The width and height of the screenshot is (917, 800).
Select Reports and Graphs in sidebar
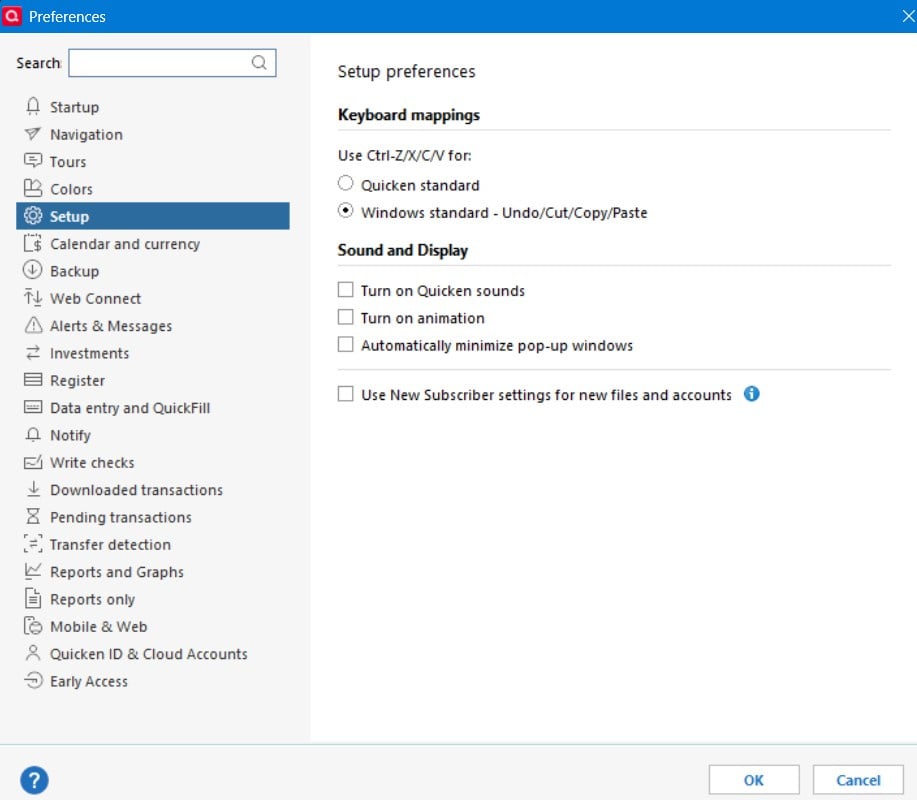(153, 571)
